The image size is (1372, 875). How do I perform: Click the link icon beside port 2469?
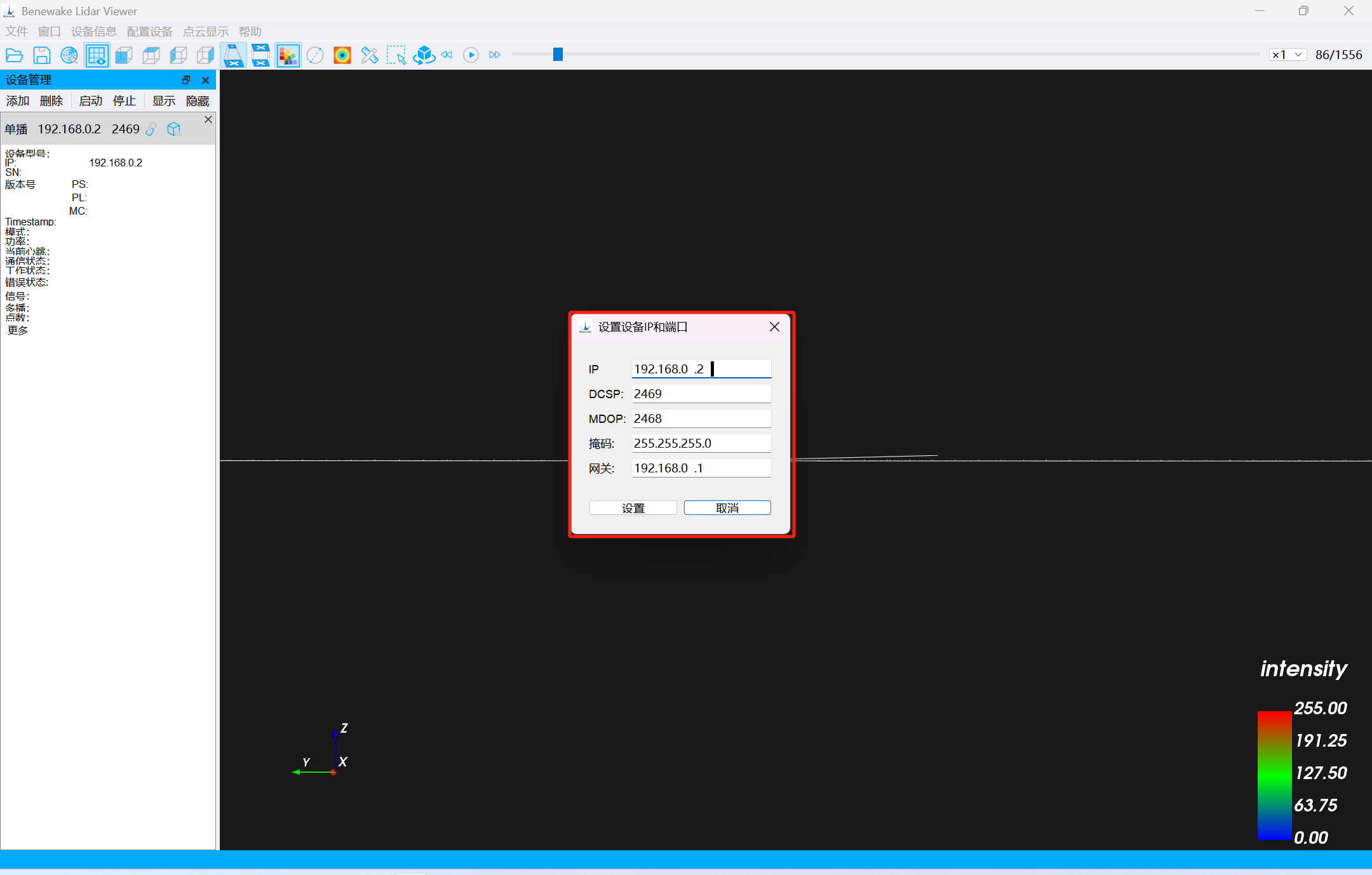point(151,130)
